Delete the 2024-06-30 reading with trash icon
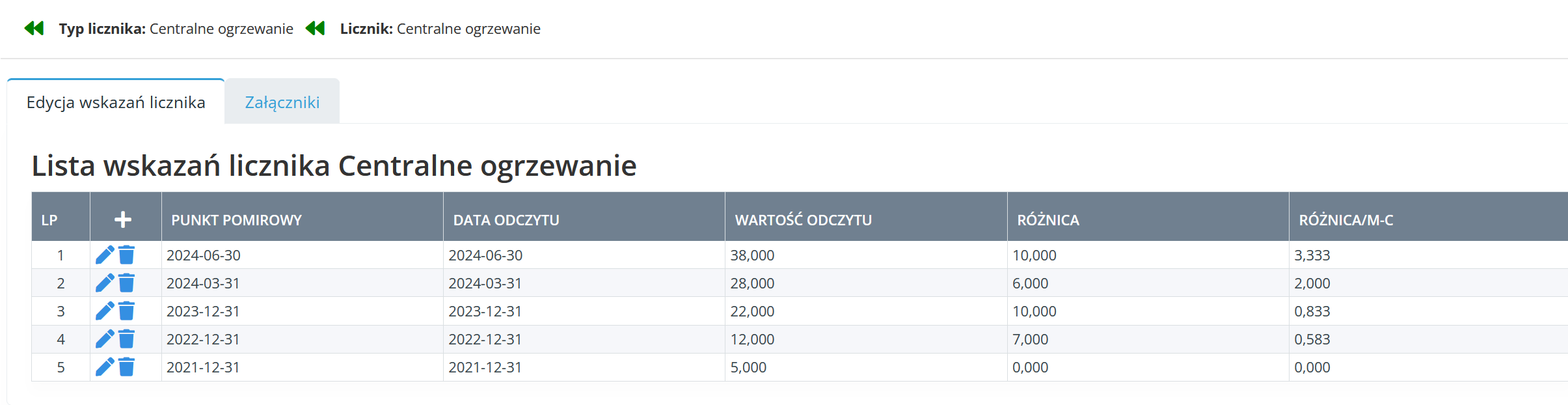Viewport: 1568px width, 405px height. [x=127, y=255]
